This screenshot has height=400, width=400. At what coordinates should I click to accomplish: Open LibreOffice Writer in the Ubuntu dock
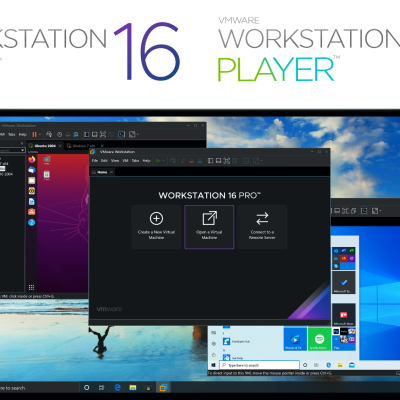point(32,201)
